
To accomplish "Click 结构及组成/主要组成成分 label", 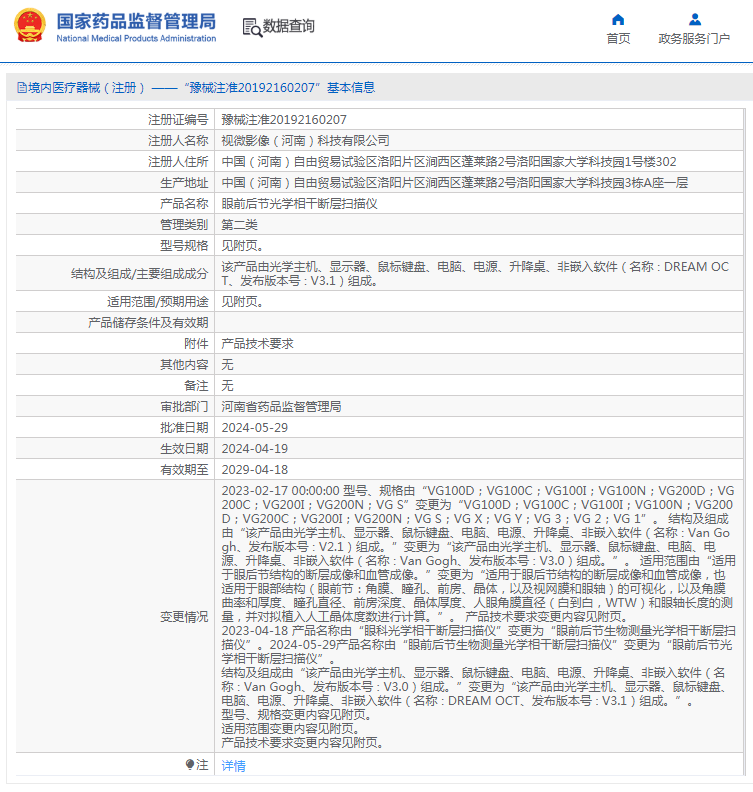I will [x=139, y=274].
